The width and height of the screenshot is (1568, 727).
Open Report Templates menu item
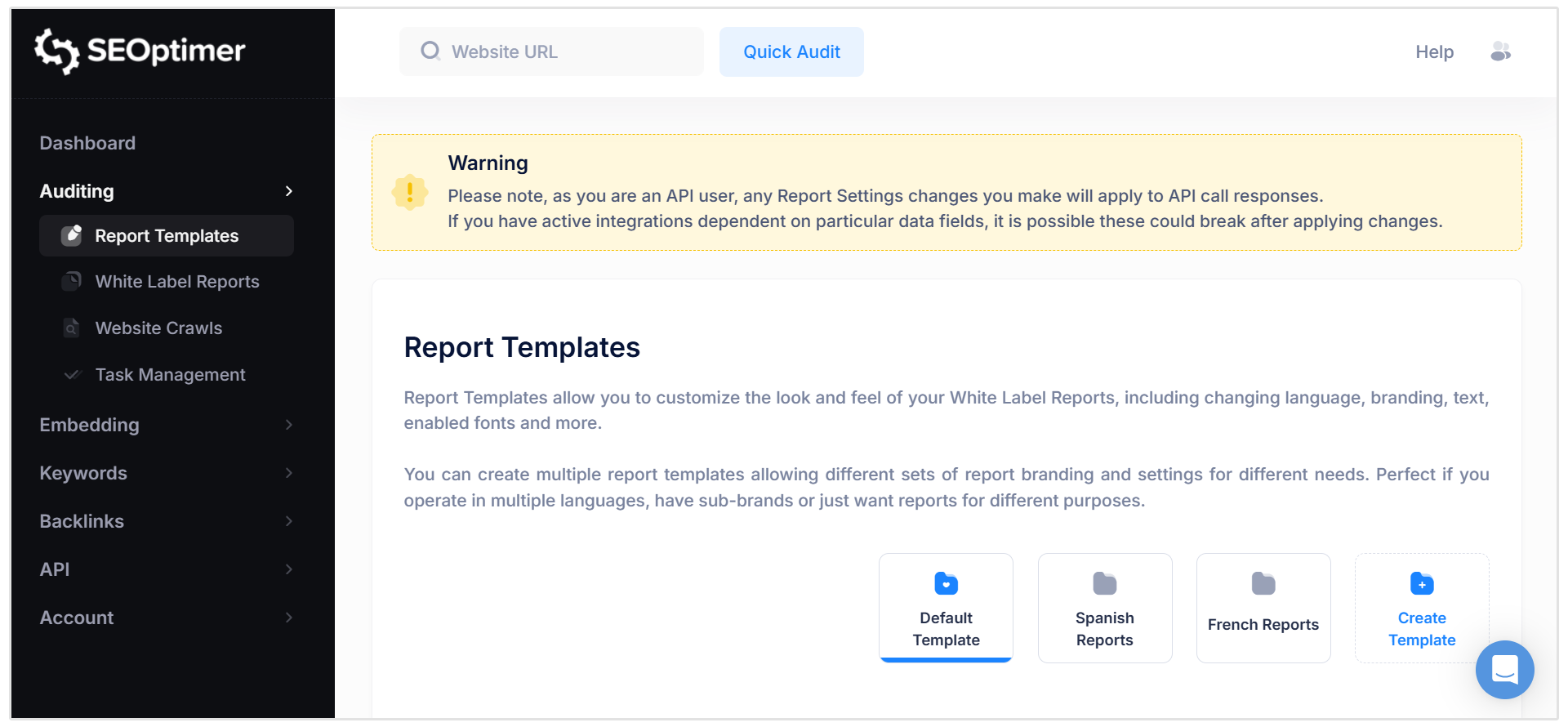pos(167,235)
